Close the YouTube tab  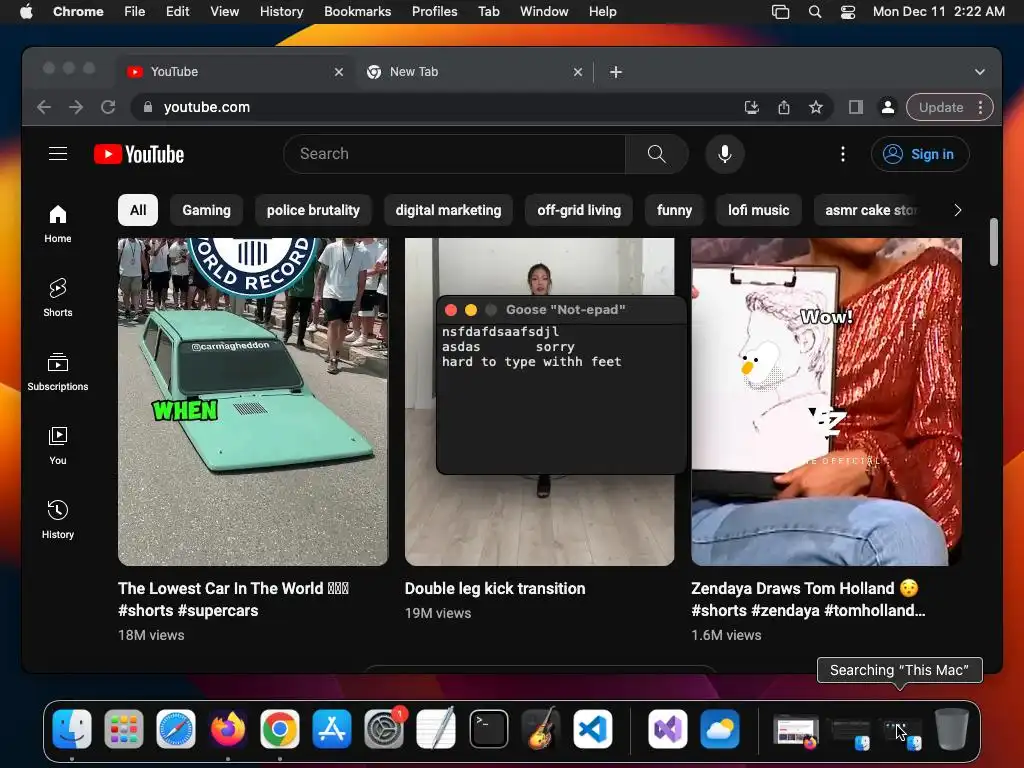tap(338, 72)
